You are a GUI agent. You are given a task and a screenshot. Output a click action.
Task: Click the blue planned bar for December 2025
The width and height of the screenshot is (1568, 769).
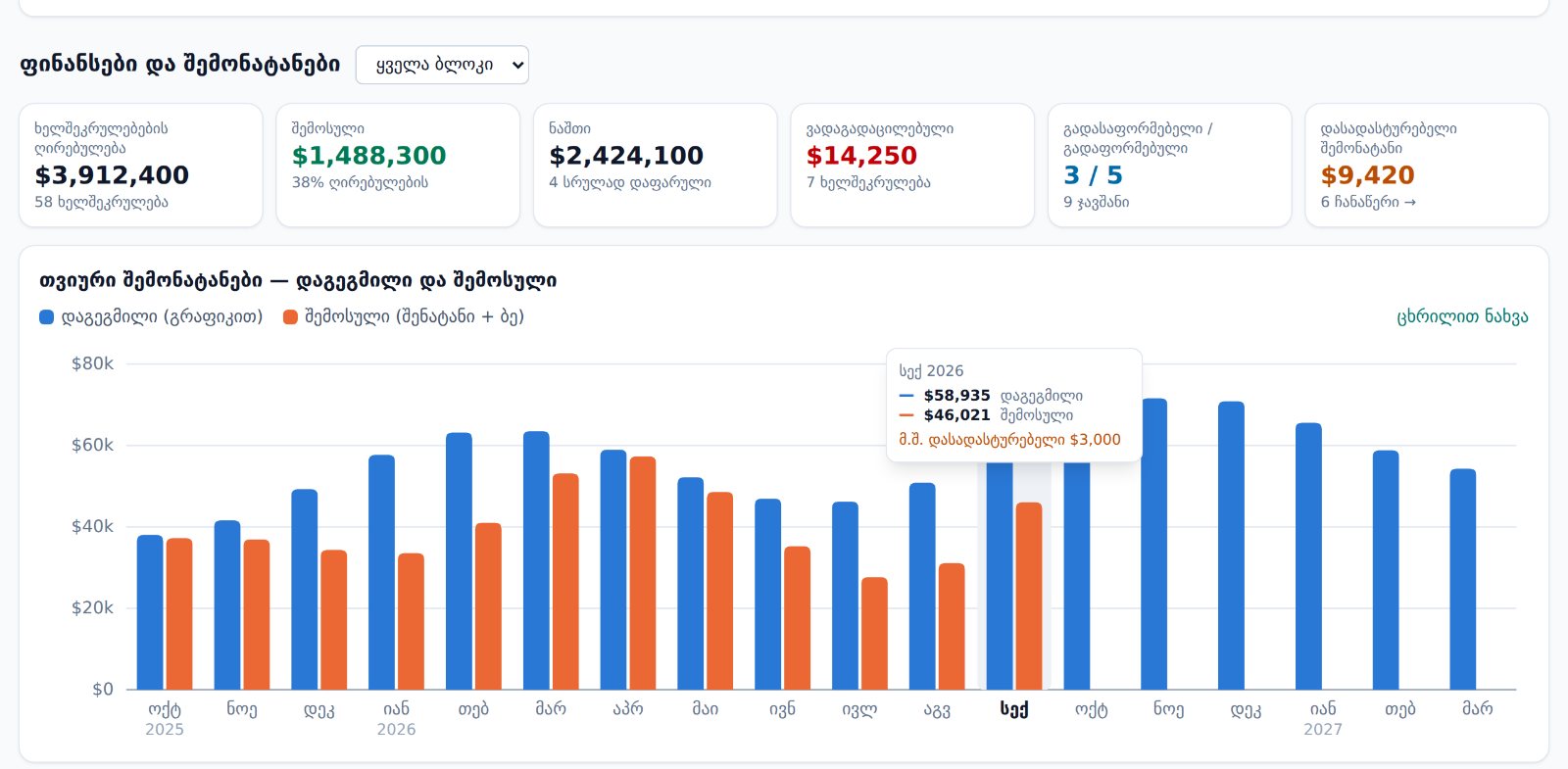305,590
